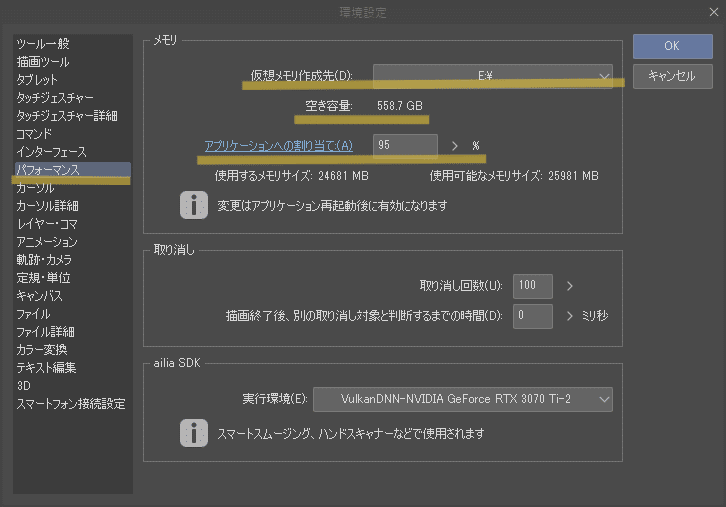Expand memory allocation slider arrow
The image size is (726, 507).
(x=455, y=146)
